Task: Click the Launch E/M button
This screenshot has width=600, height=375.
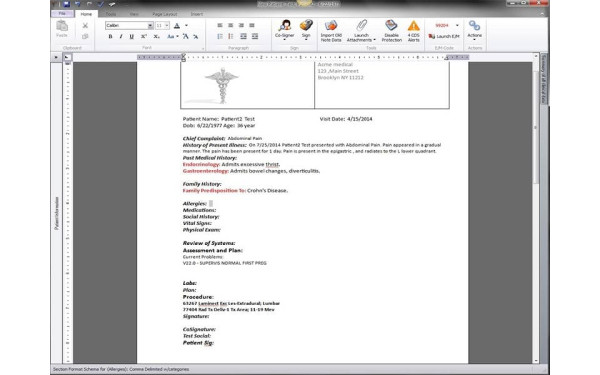Action: tap(444, 36)
